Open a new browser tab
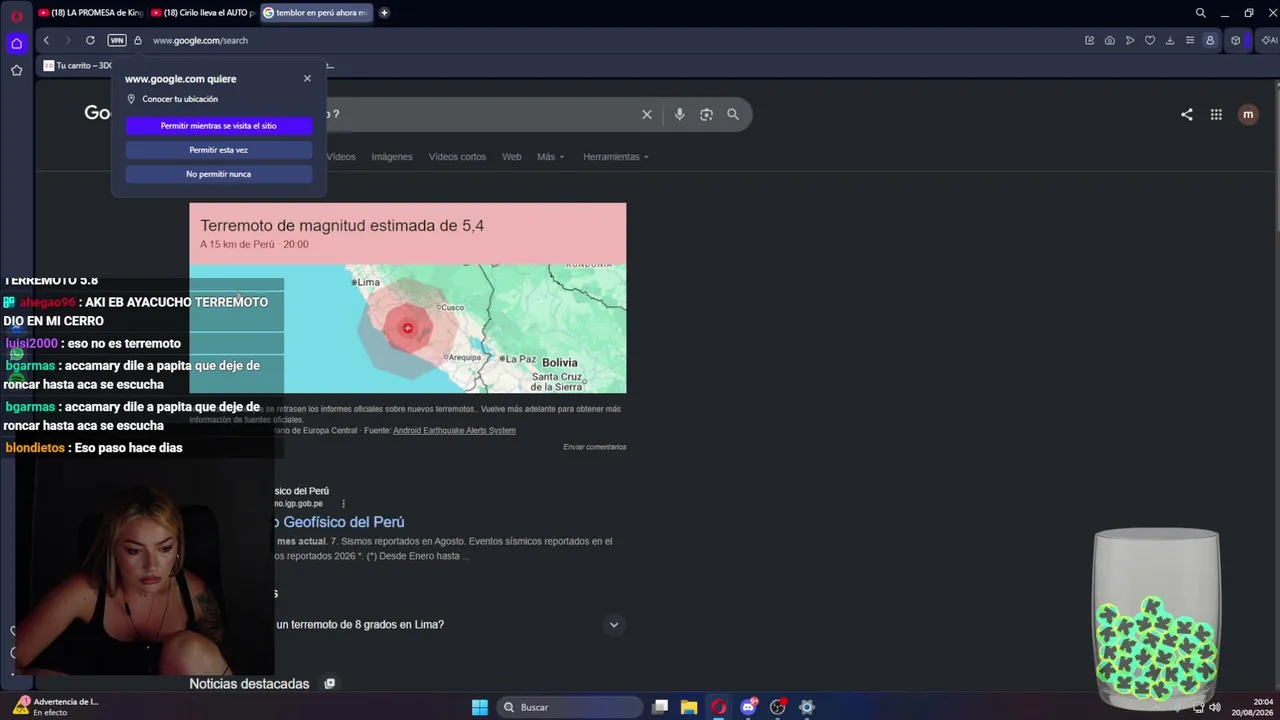The height and width of the screenshot is (720, 1280). (384, 13)
